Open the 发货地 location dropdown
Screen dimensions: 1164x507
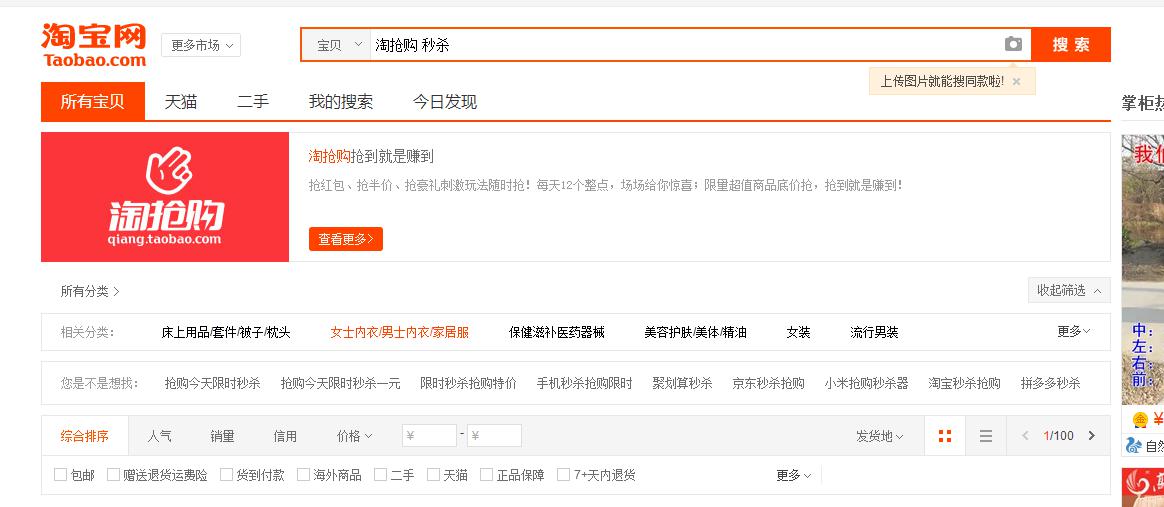tap(879, 436)
